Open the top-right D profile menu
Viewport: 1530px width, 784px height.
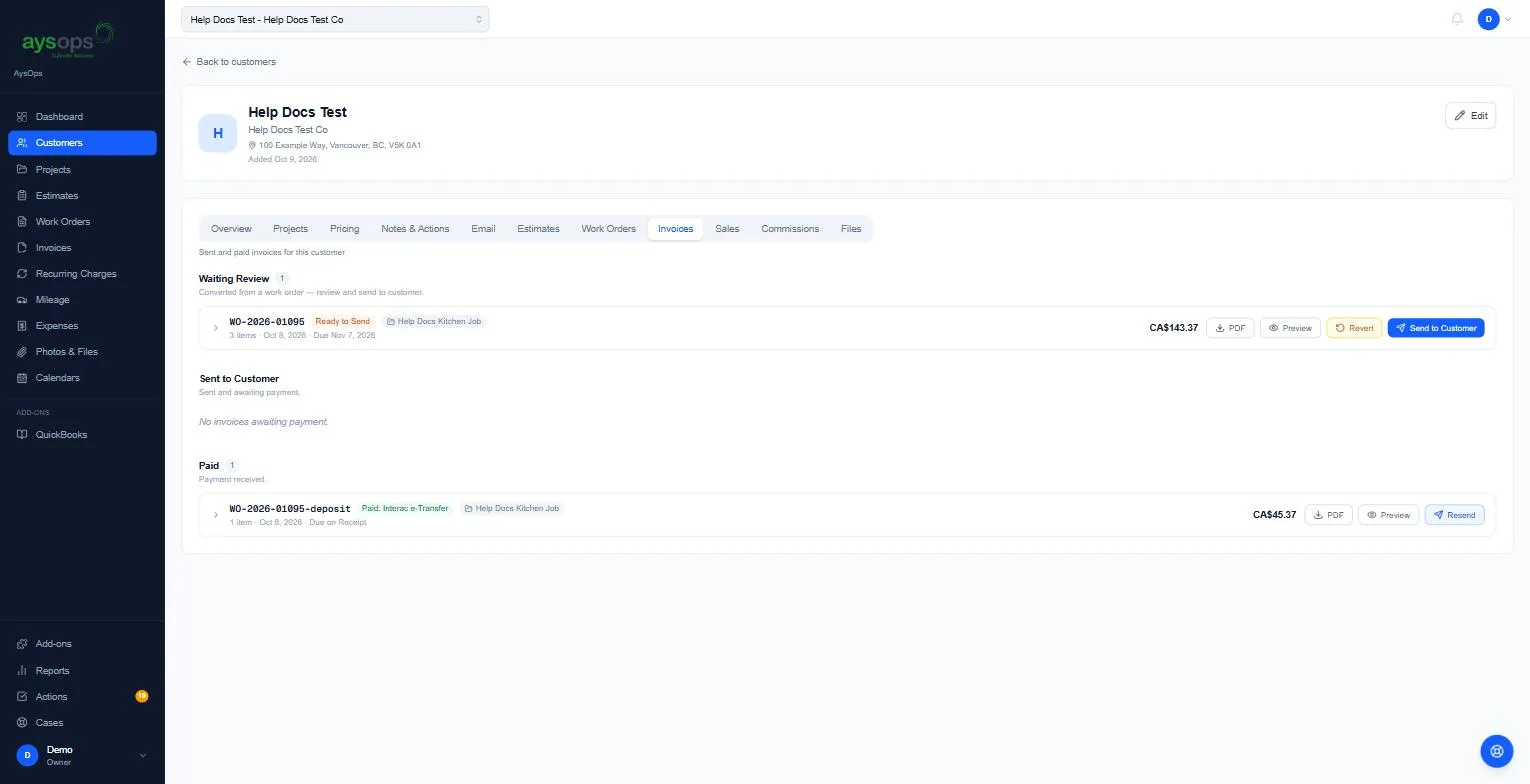[1494, 19]
